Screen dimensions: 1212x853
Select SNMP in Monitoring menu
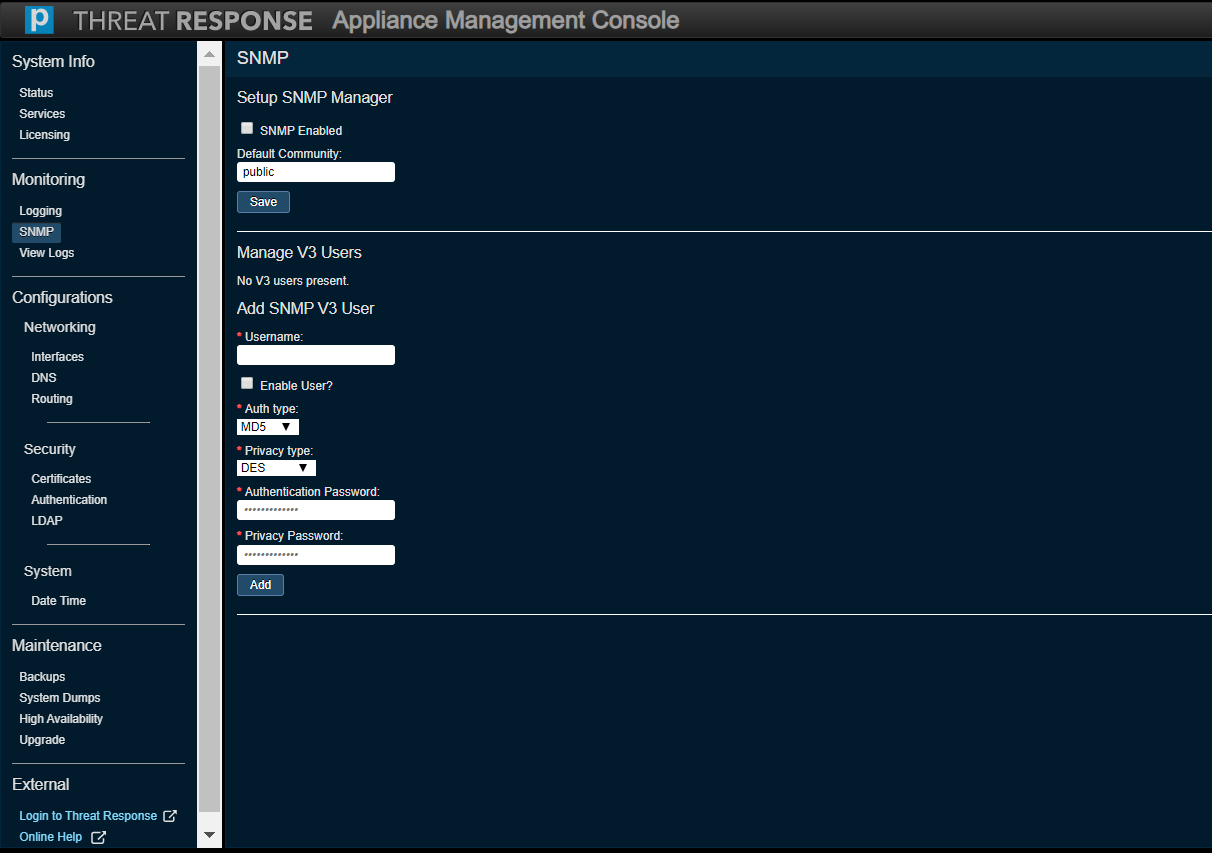click(x=36, y=232)
